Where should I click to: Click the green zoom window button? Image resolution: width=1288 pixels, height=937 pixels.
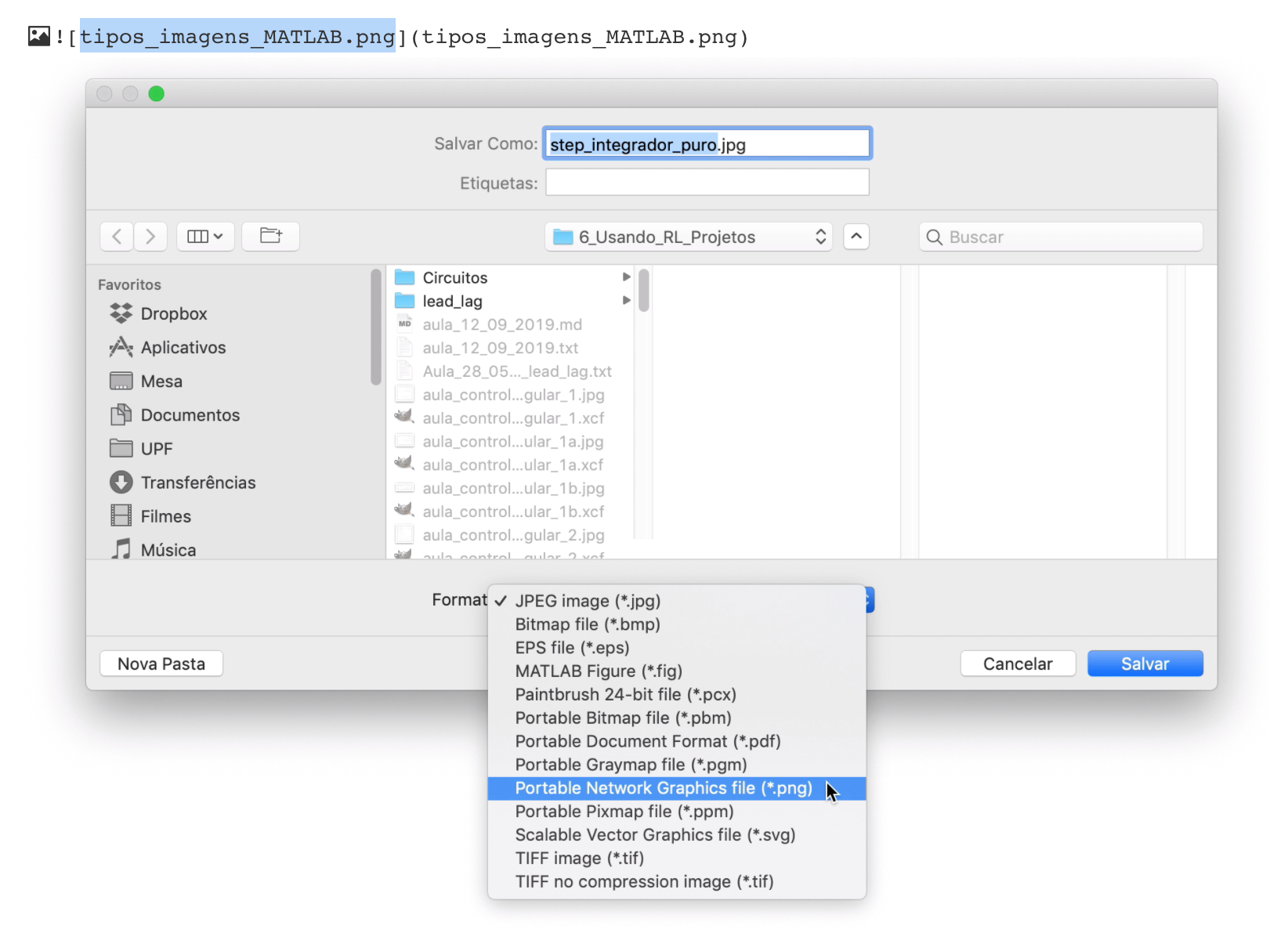coord(157,94)
